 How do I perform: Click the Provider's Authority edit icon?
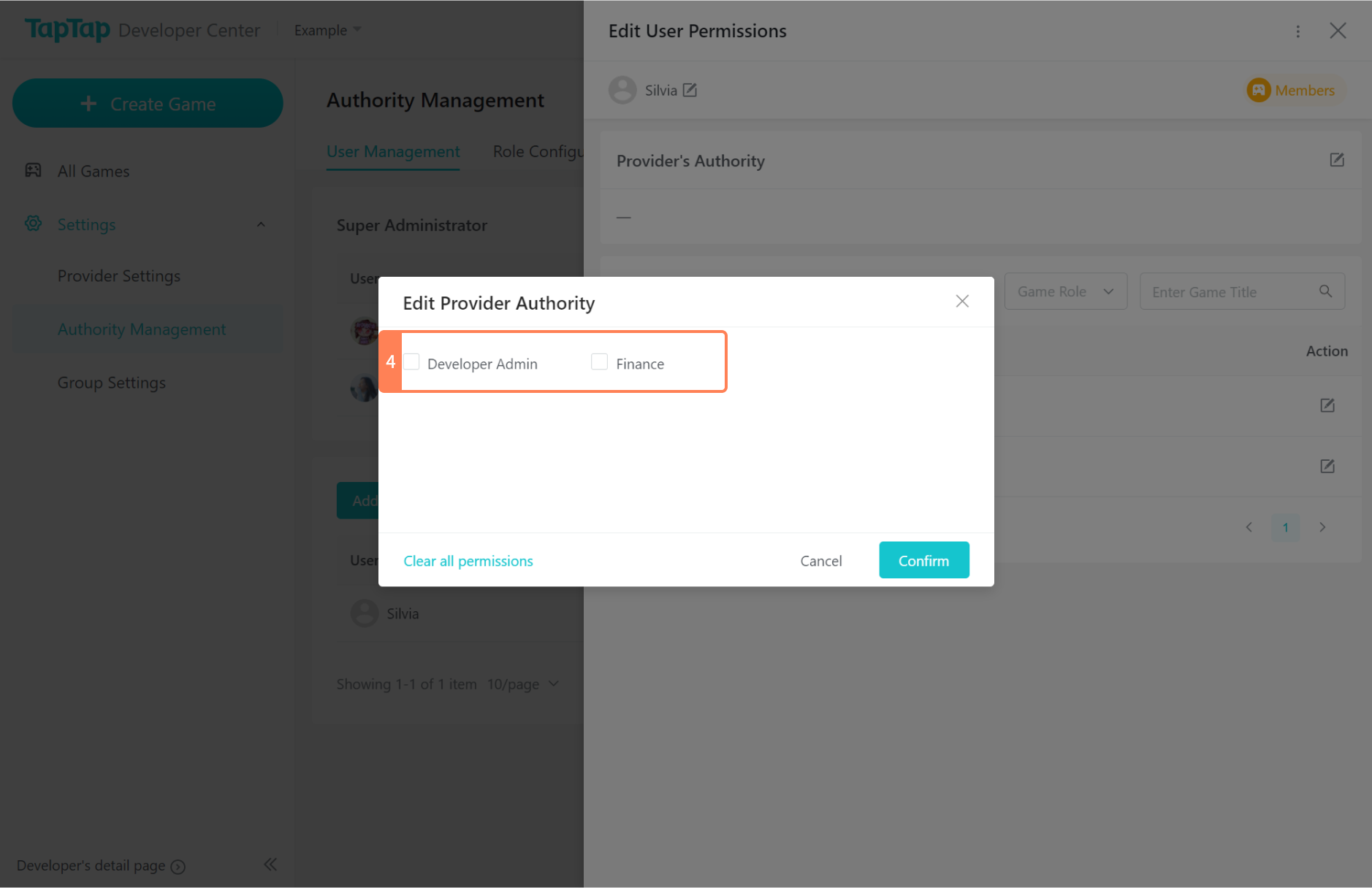1336,160
